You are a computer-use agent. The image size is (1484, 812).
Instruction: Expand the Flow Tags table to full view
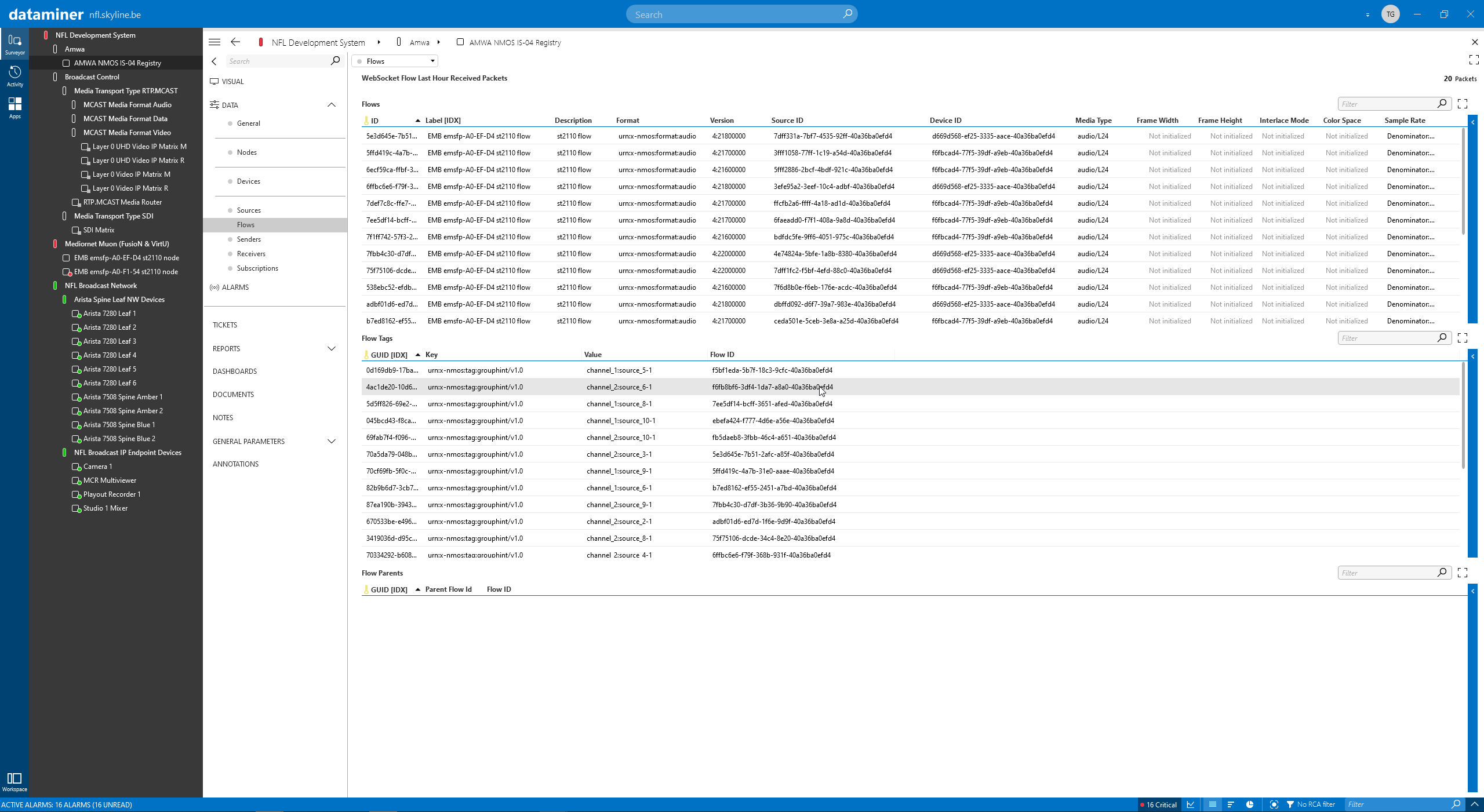click(1463, 338)
